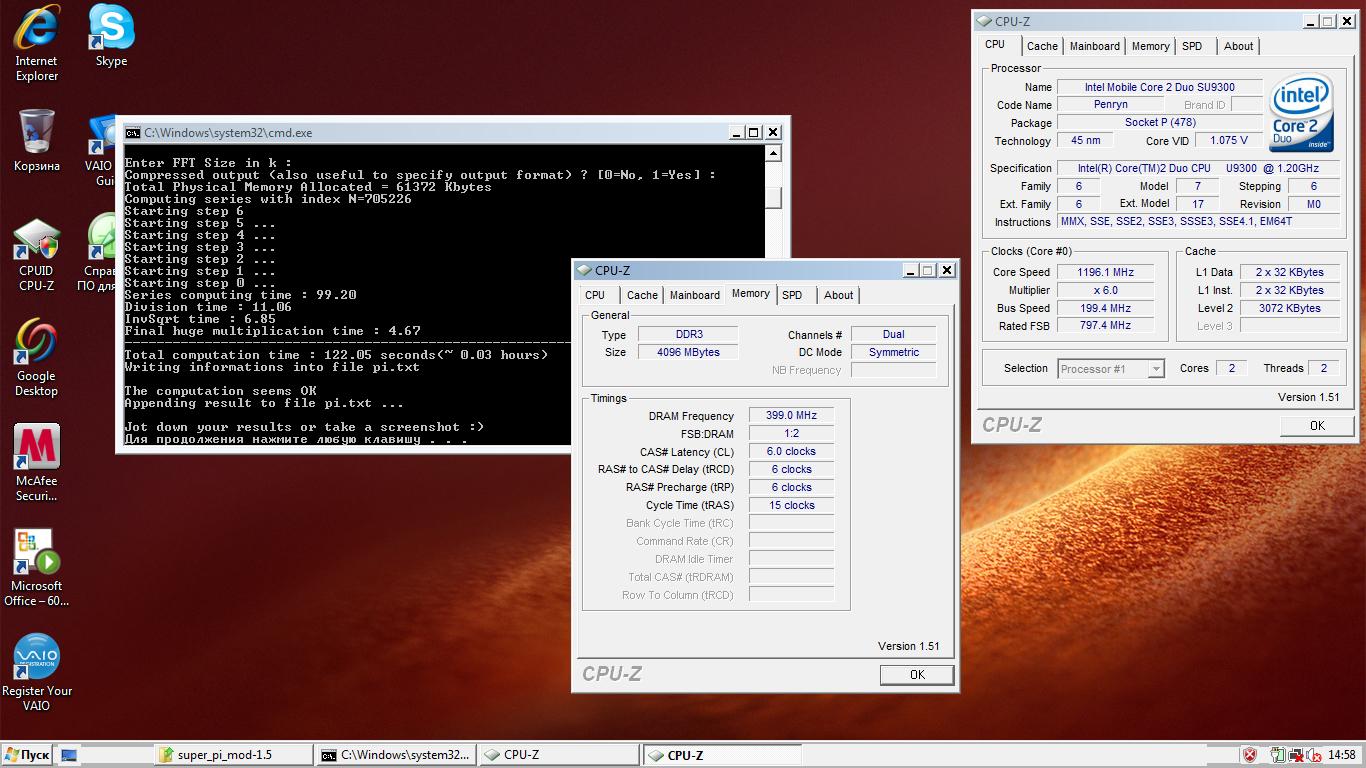Click OK in the right CPU-Z window
The height and width of the screenshot is (768, 1366).
pyautogui.click(x=1317, y=426)
